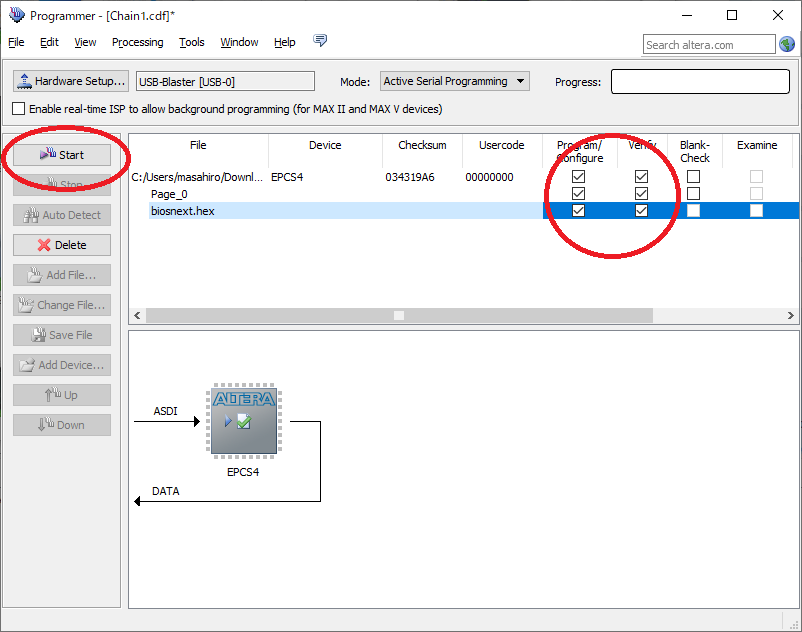
Task: Click the USB-Blaster hardware field
Action: point(225,82)
